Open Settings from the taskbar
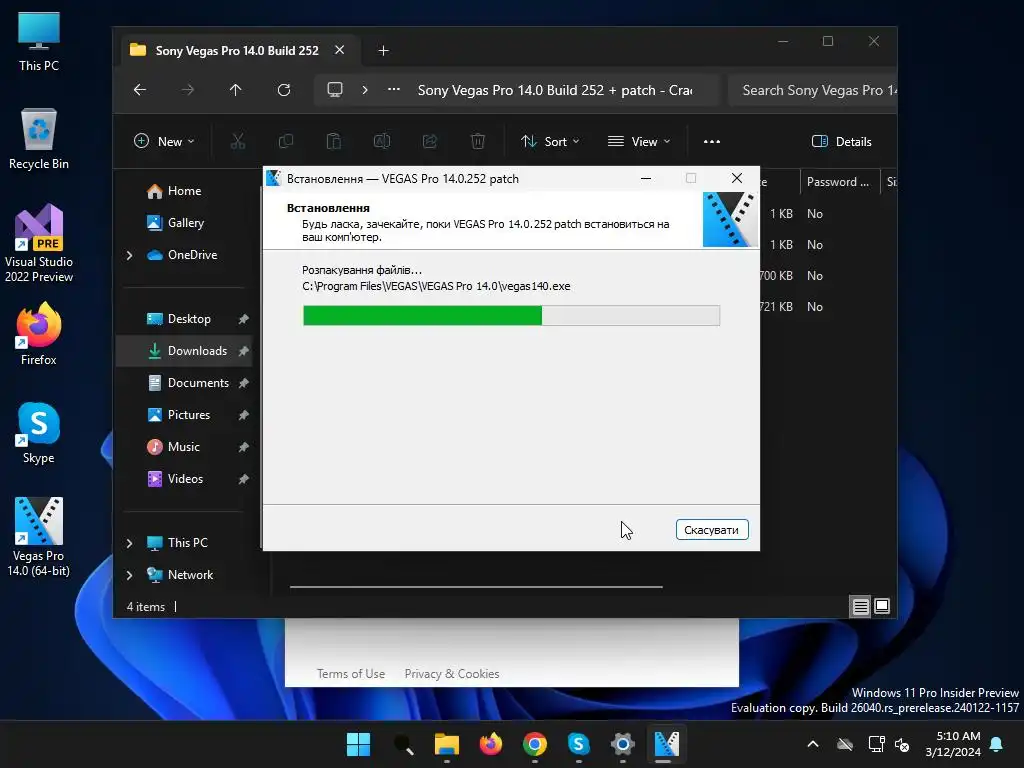This screenshot has height=768, width=1024. (623, 744)
